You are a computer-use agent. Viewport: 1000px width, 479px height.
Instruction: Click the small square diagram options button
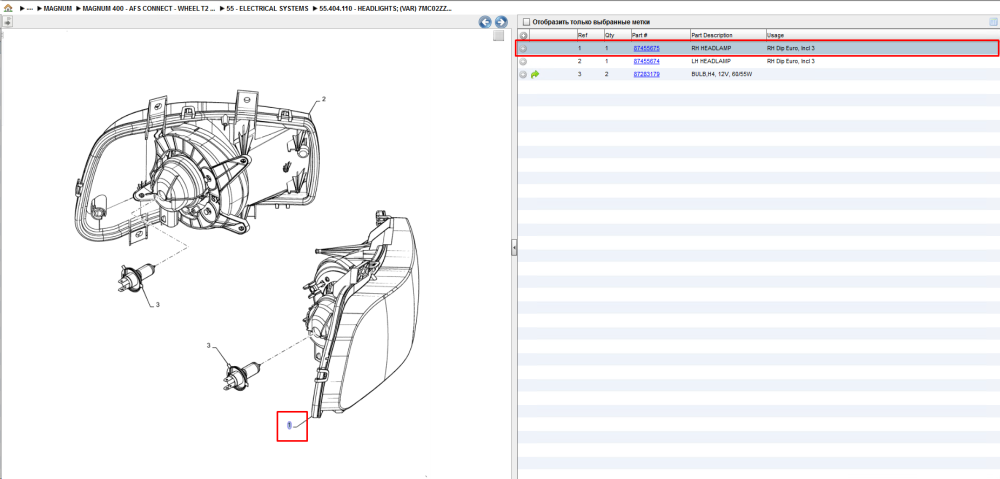tap(499, 36)
